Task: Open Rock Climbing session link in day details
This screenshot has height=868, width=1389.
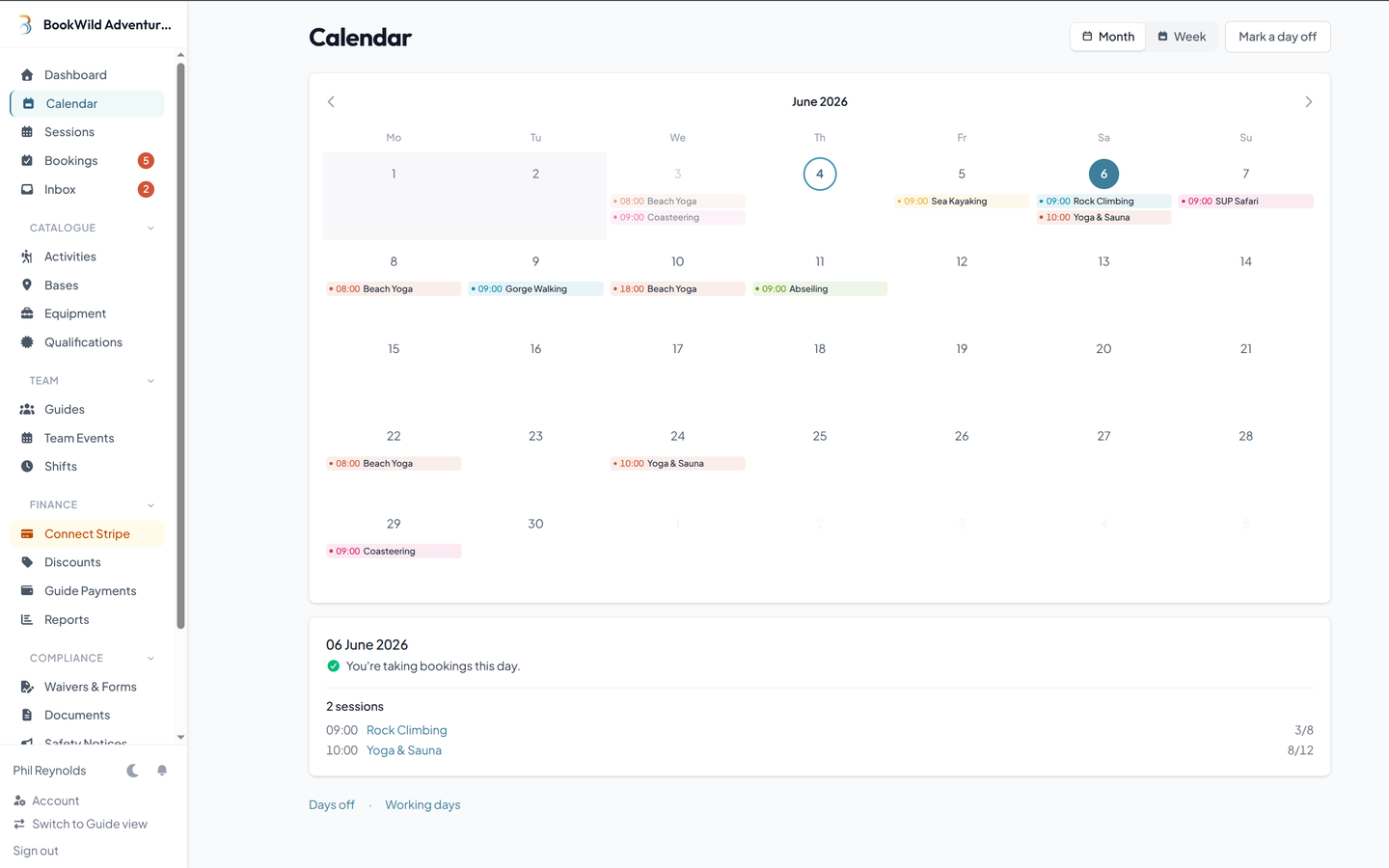Action: pos(406,730)
